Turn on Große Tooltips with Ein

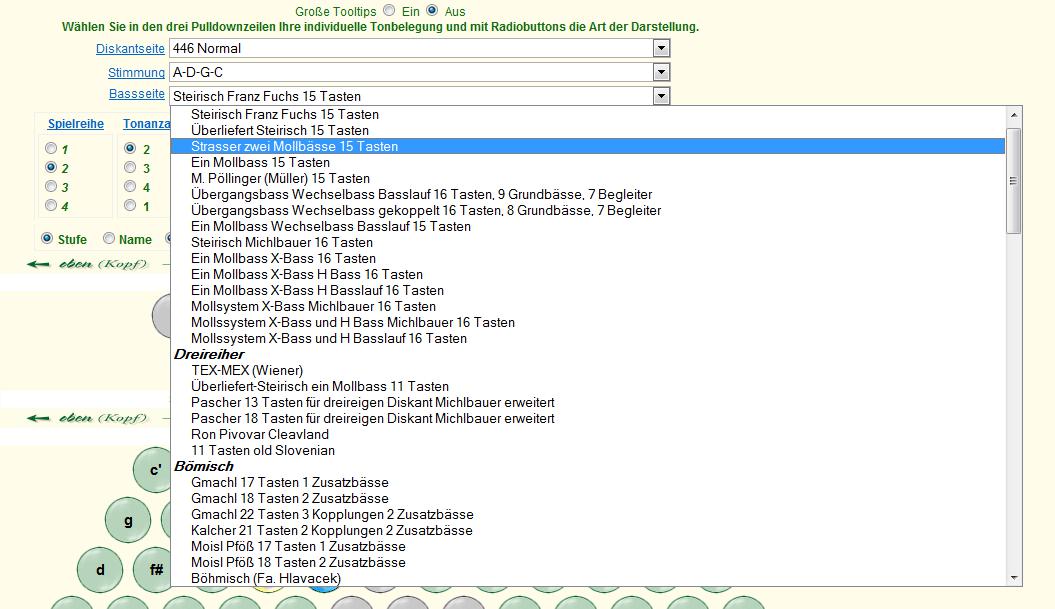pyautogui.click(x=390, y=11)
